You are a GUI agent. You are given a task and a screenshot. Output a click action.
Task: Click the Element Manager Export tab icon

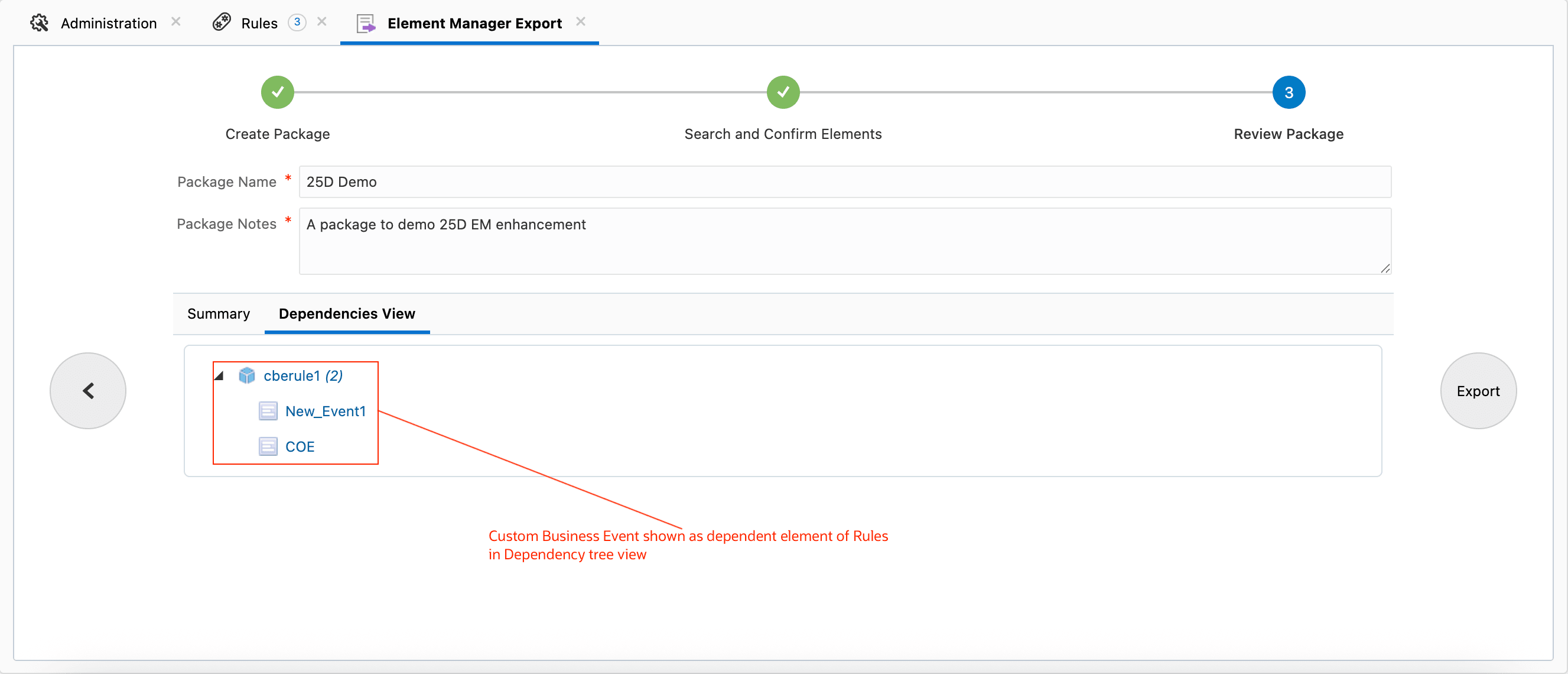[x=365, y=23]
